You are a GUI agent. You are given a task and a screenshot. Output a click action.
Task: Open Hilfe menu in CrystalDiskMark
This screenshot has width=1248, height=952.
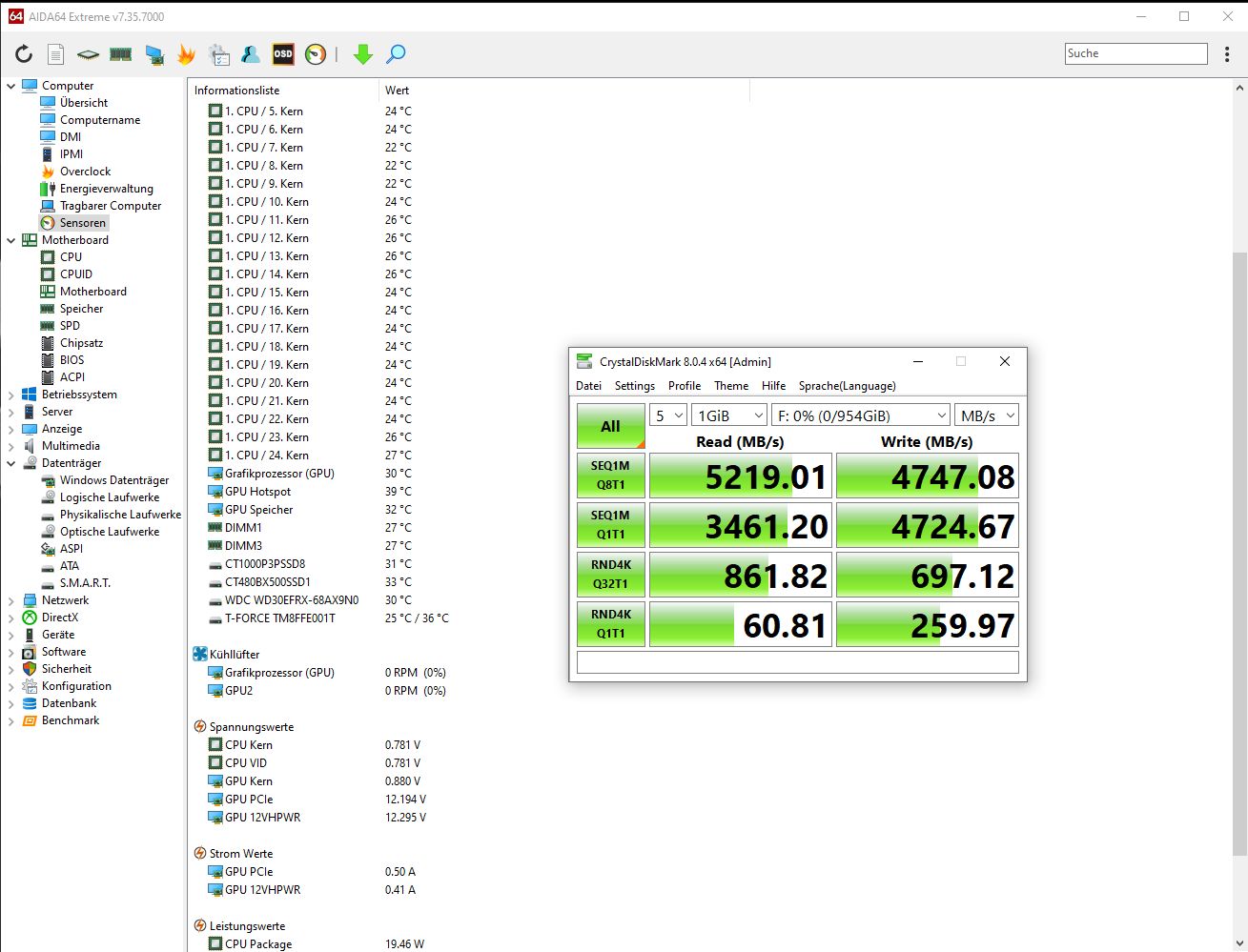coord(774,386)
